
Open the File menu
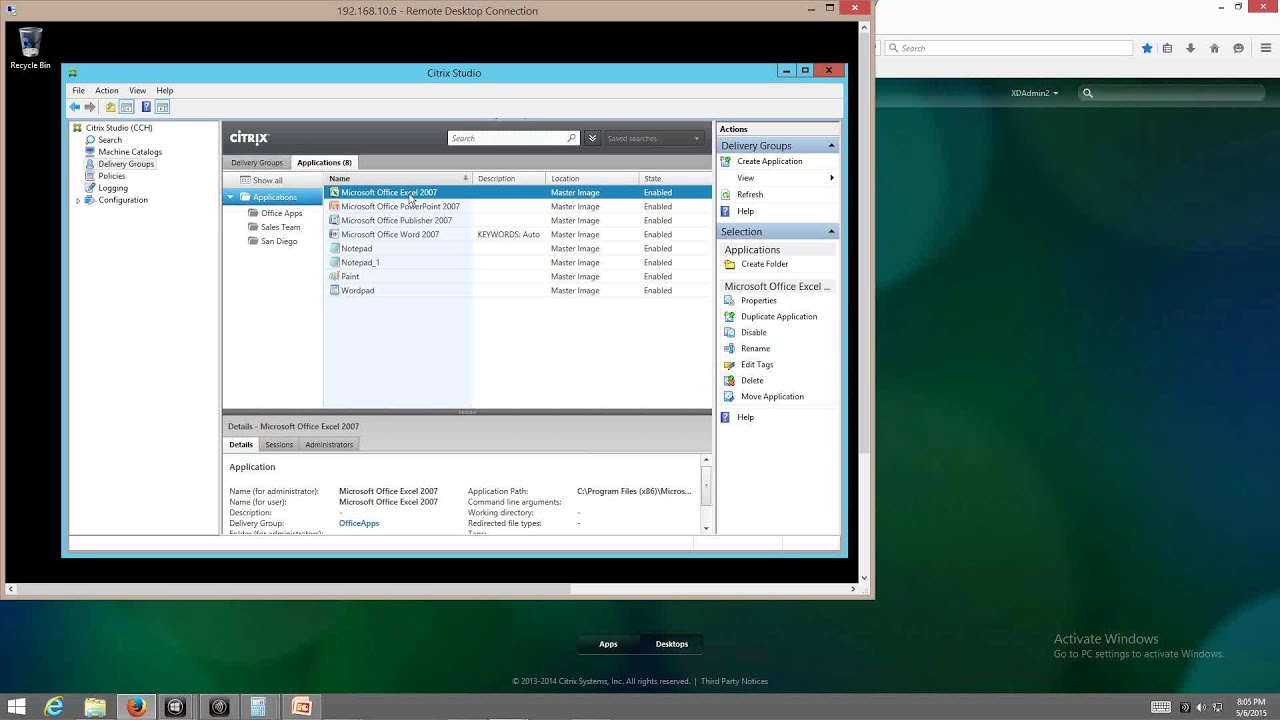pyautogui.click(x=78, y=91)
